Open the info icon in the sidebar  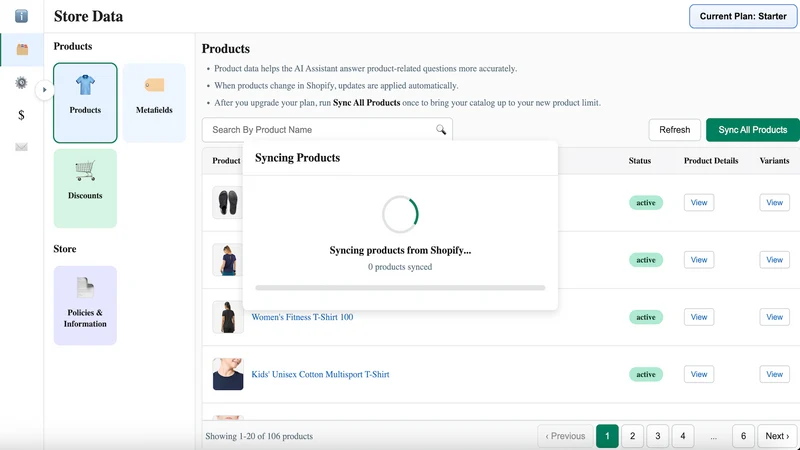tap(21, 16)
